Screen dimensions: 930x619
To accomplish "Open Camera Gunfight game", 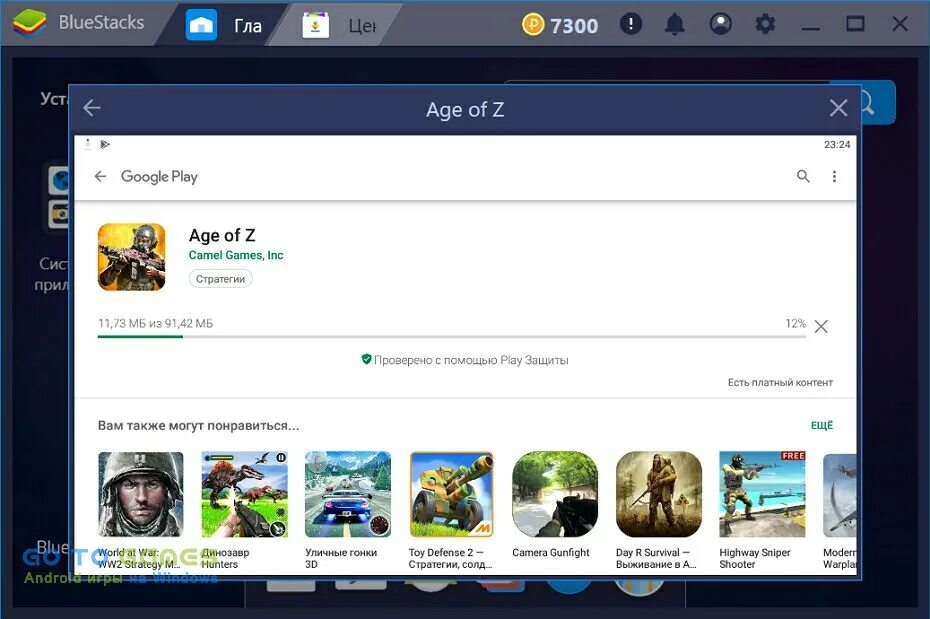I will pos(555,505).
